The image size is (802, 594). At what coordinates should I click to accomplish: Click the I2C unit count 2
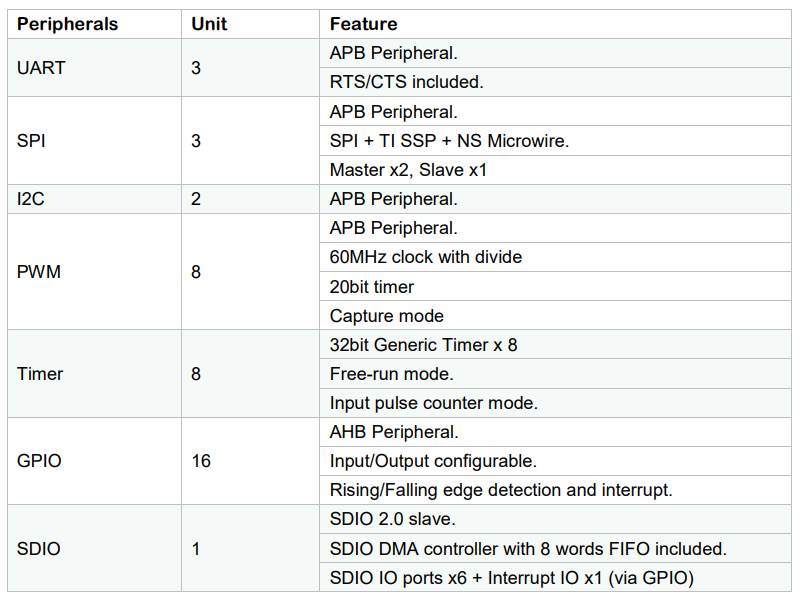196,199
